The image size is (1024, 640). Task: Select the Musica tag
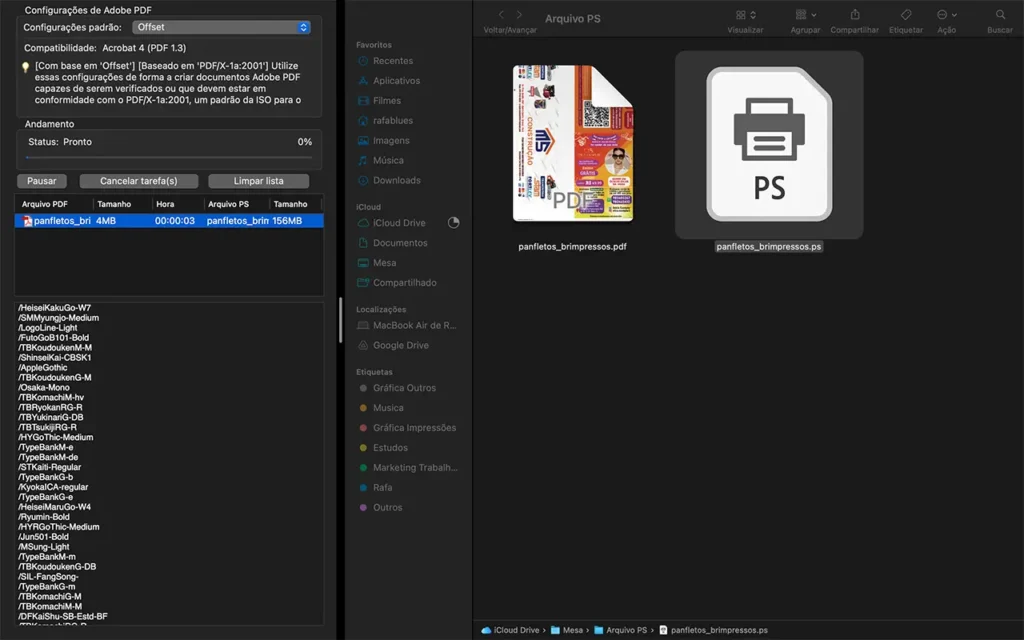388,408
